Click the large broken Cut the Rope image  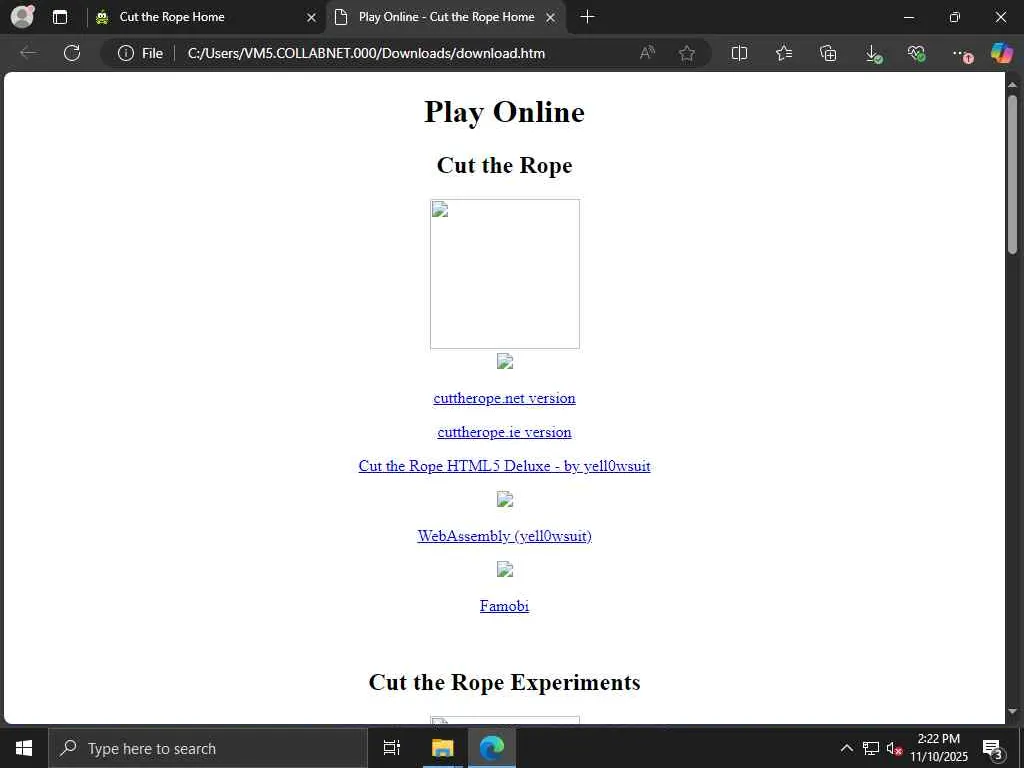[505, 274]
